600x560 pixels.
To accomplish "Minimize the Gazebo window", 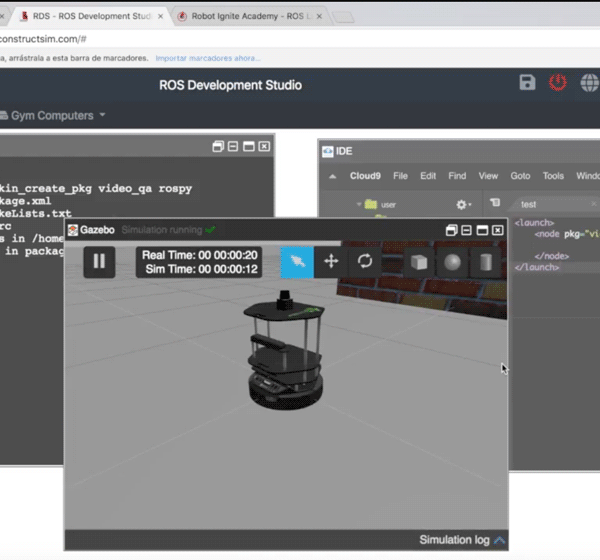I will coord(466,230).
